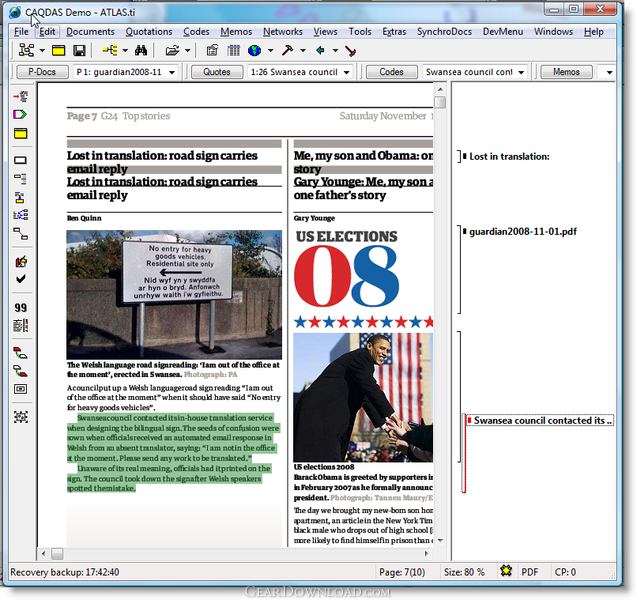This screenshot has height=600, width=637.
Task: Click the open folder icon in the toolbar
Action: (172, 50)
